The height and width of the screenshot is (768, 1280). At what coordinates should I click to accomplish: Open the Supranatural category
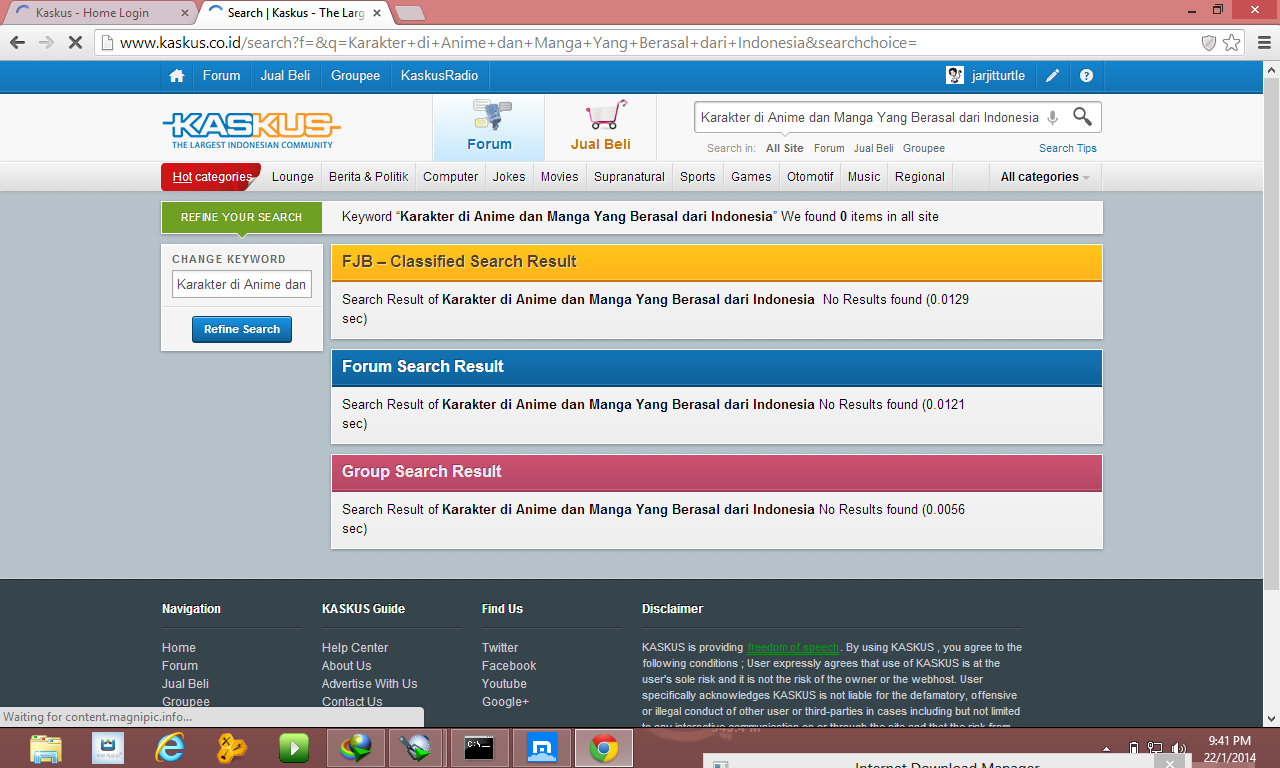pos(629,177)
